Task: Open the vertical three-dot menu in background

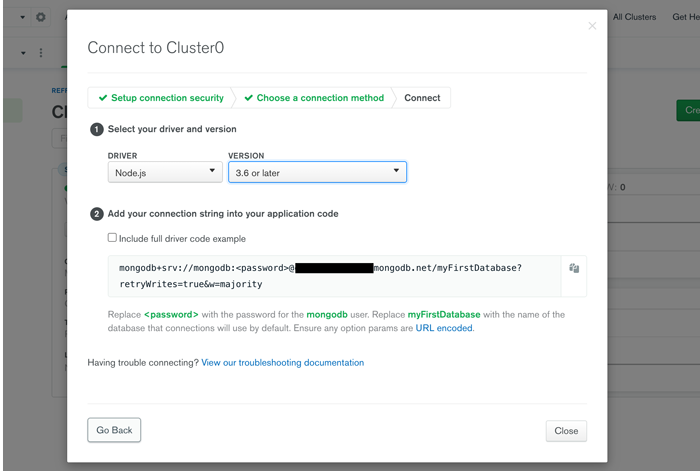Action: 41,53
